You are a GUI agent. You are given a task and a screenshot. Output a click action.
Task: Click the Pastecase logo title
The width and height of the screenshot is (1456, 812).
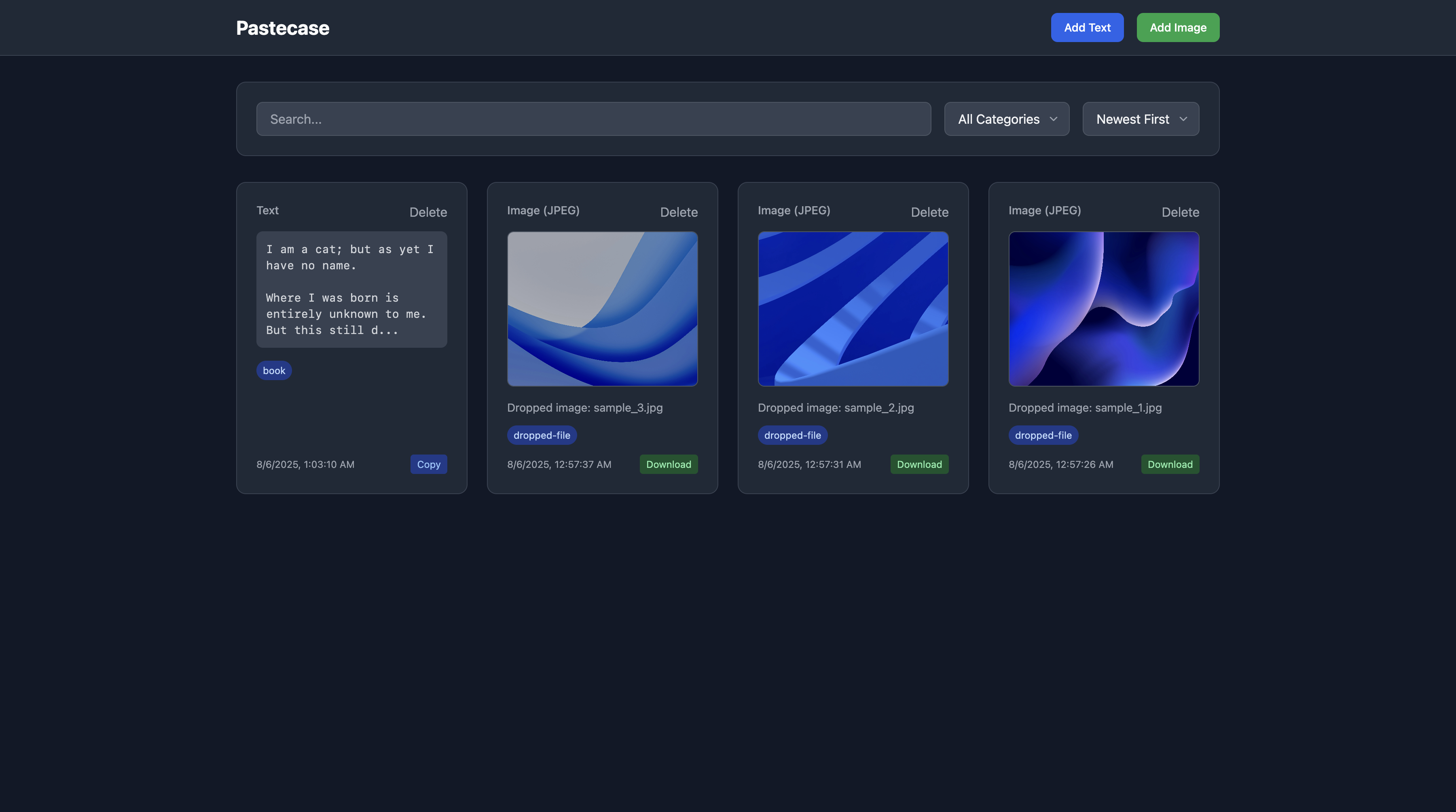pyautogui.click(x=282, y=27)
